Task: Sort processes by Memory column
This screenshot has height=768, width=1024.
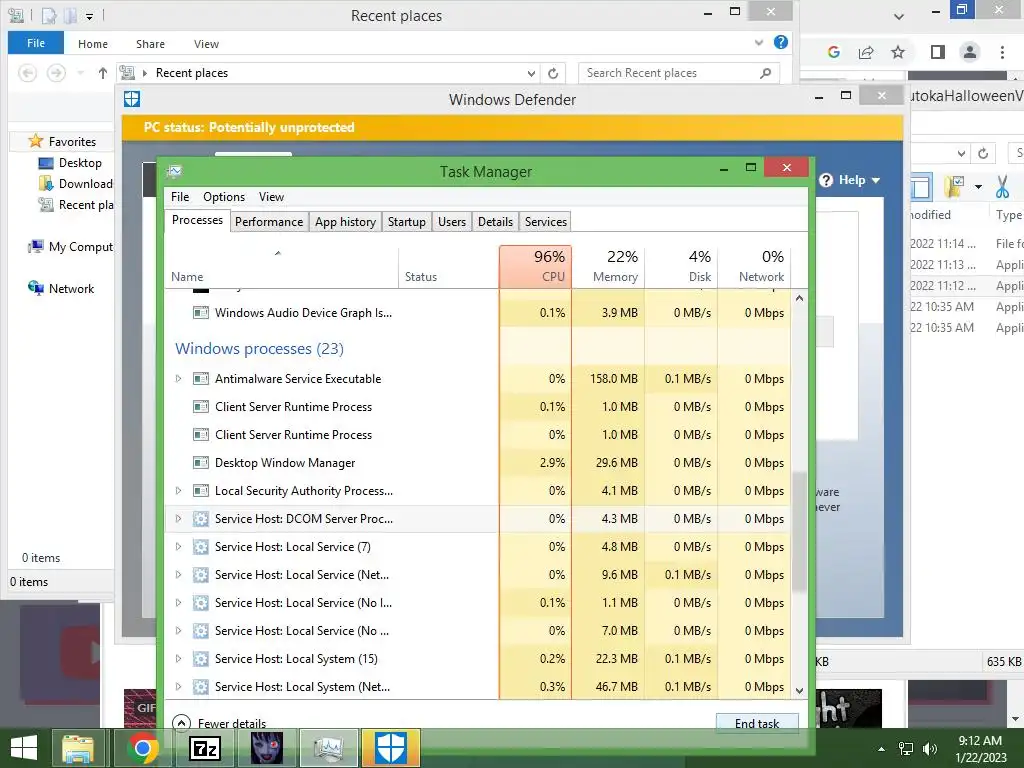Action: point(608,266)
